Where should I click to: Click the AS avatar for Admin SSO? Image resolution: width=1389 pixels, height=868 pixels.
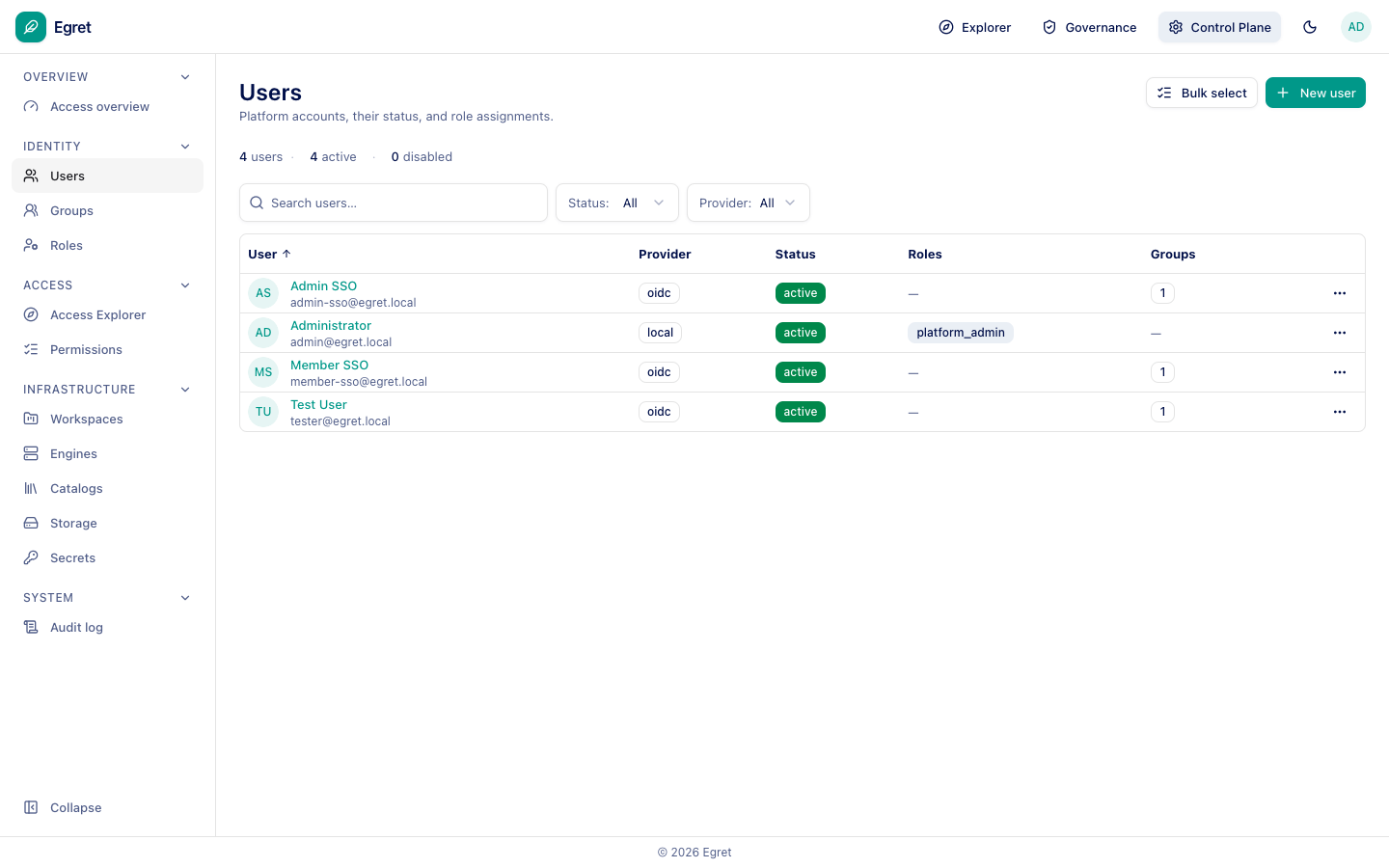[x=263, y=293]
